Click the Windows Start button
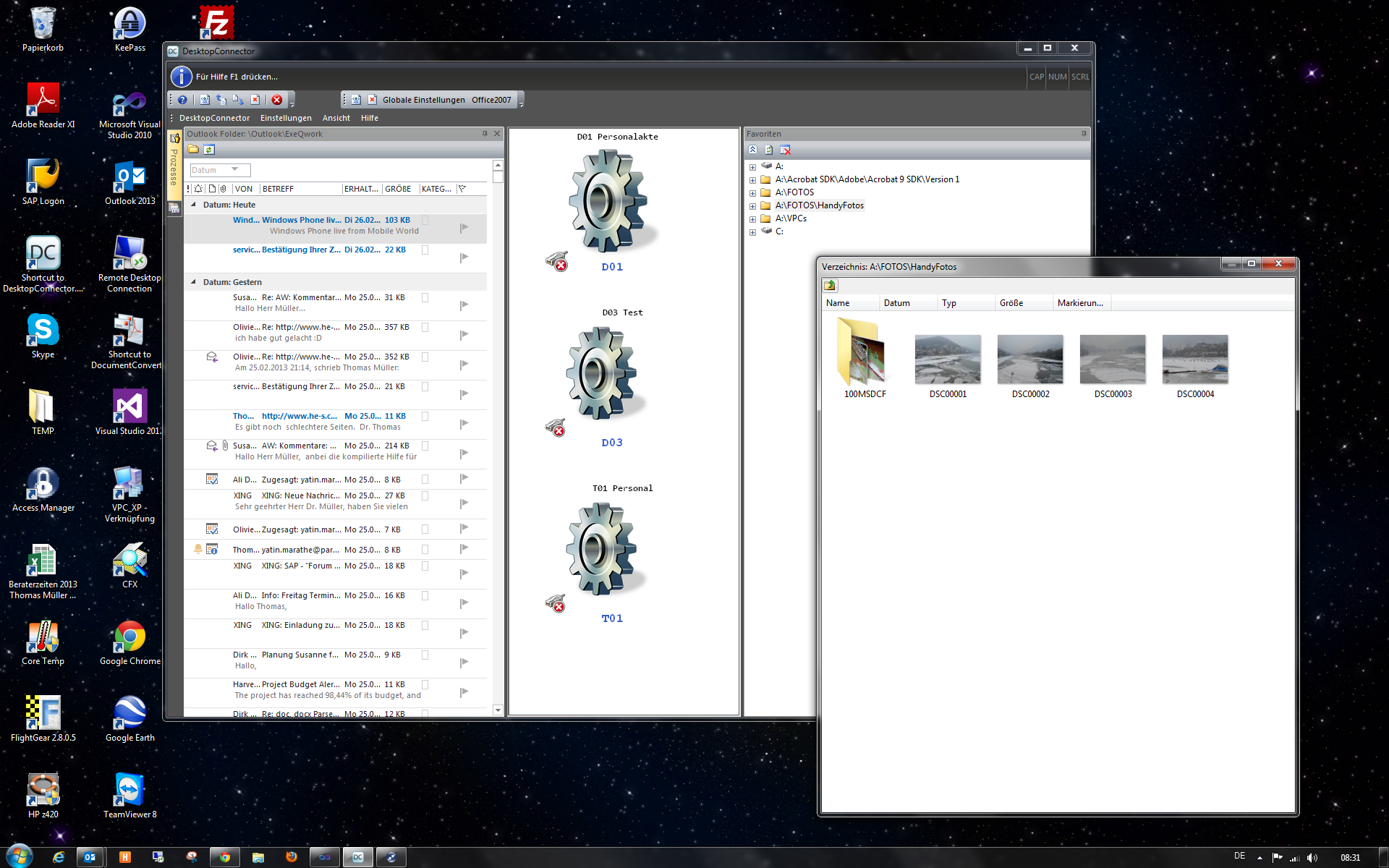 pos(19,856)
